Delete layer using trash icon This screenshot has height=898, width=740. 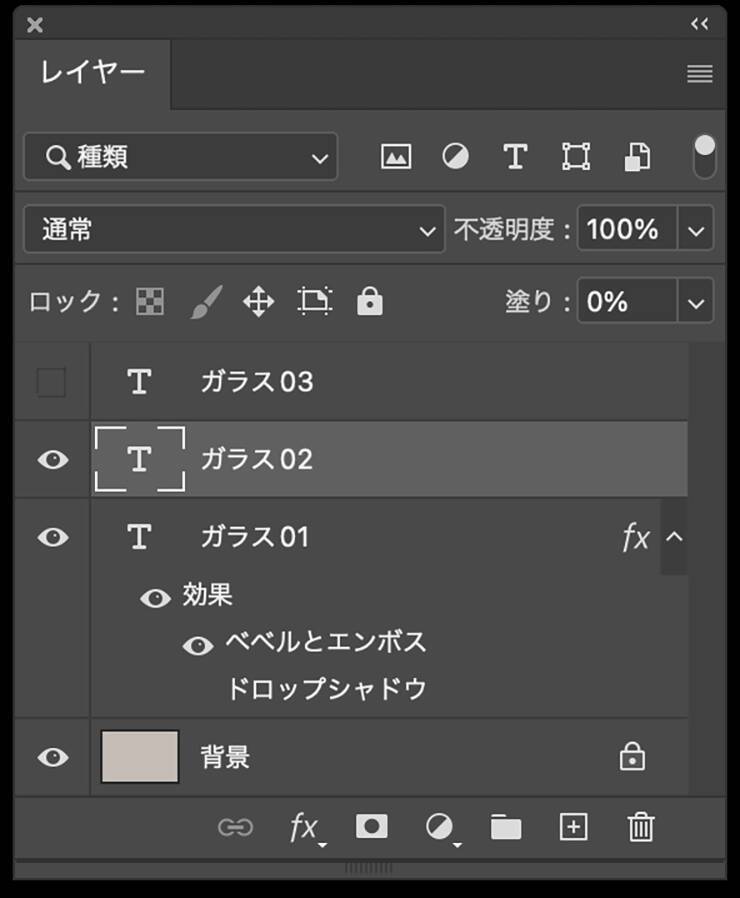pyautogui.click(x=640, y=827)
